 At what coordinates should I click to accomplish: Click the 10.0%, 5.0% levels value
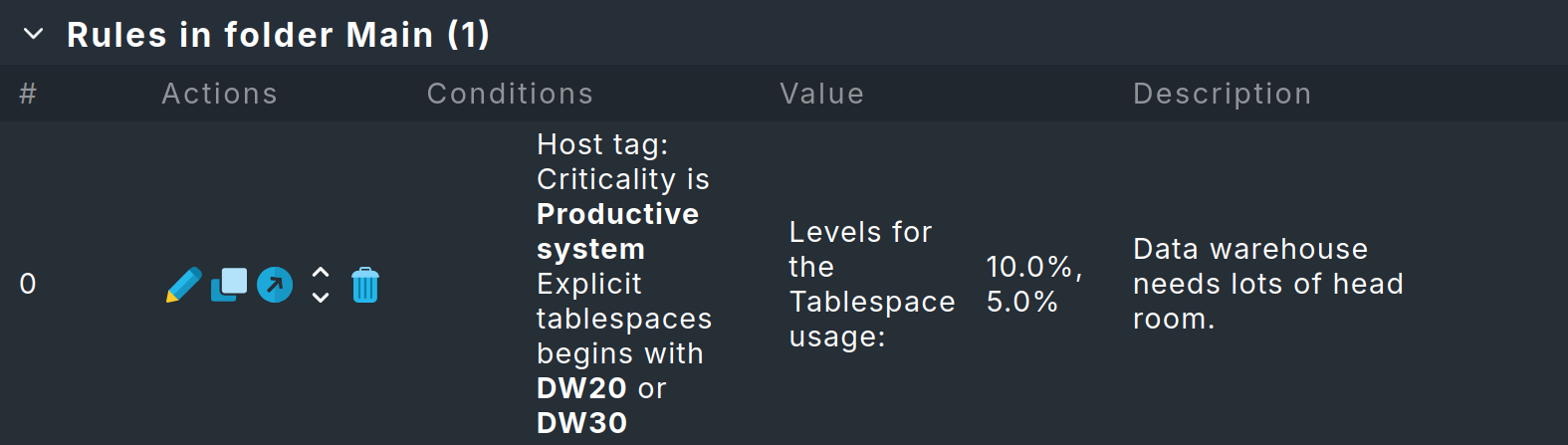tap(1033, 284)
